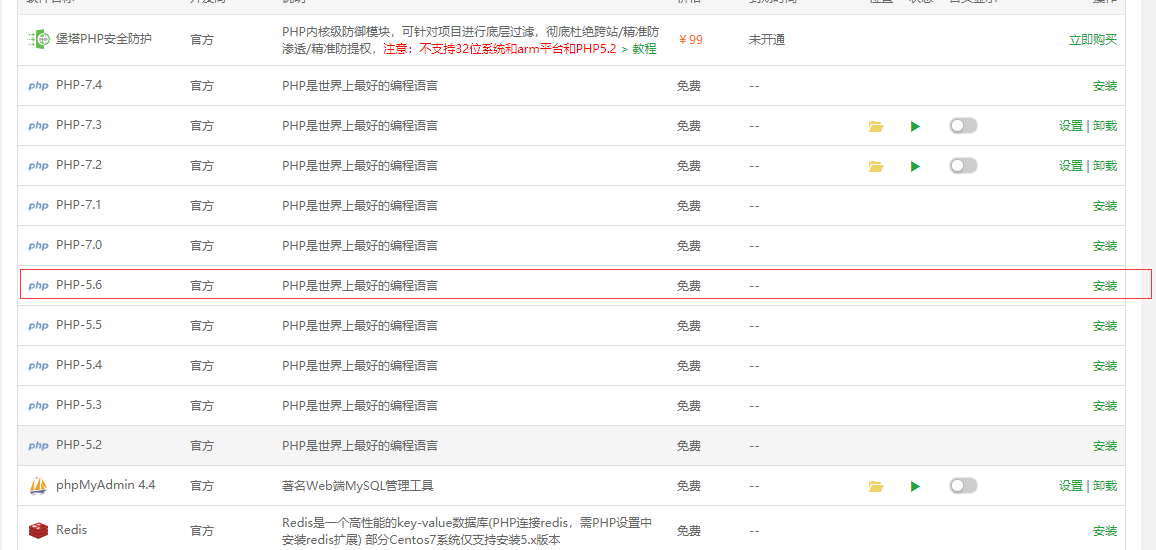
Task: Click the phpMyAdmin 4.4 sailboat icon
Action: 38,486
